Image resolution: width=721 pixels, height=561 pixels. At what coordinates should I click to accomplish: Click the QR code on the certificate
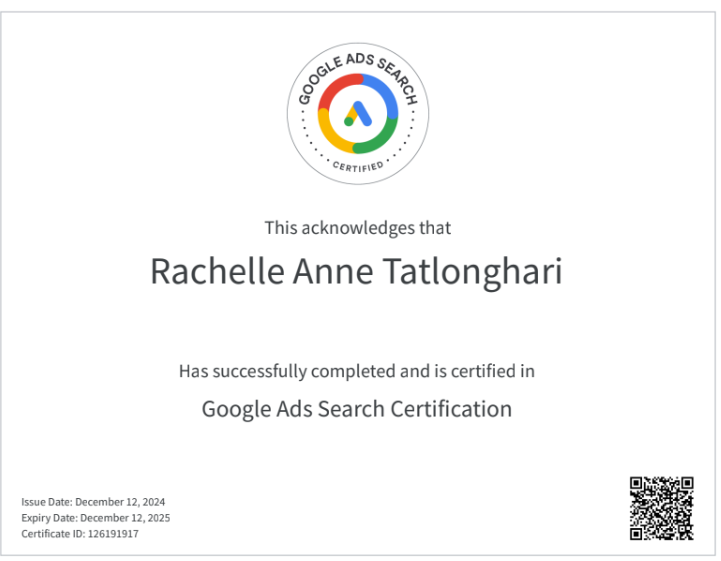662,508
